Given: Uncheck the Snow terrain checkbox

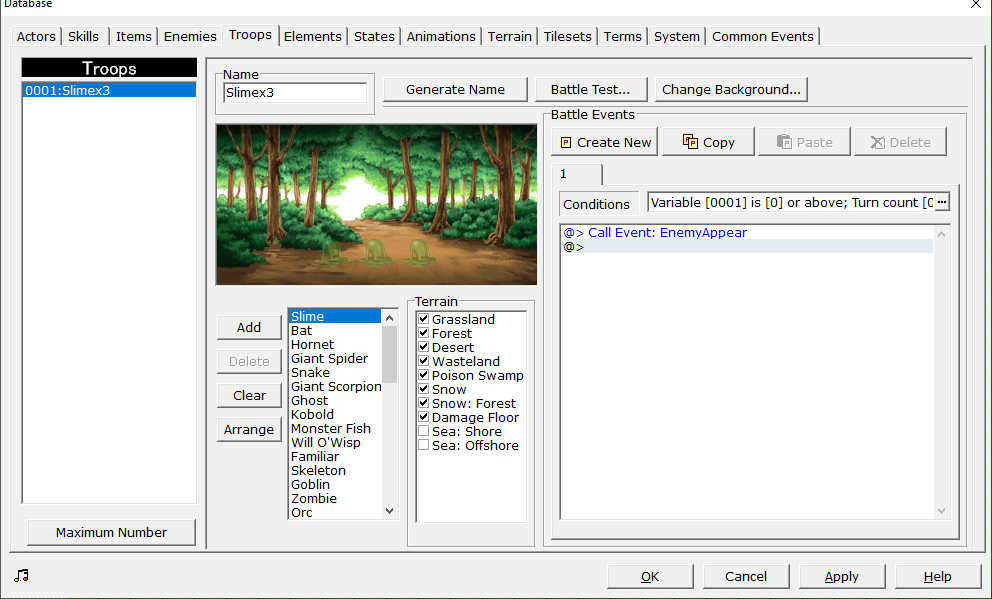Looking at the screenshot, I should 424,389.
